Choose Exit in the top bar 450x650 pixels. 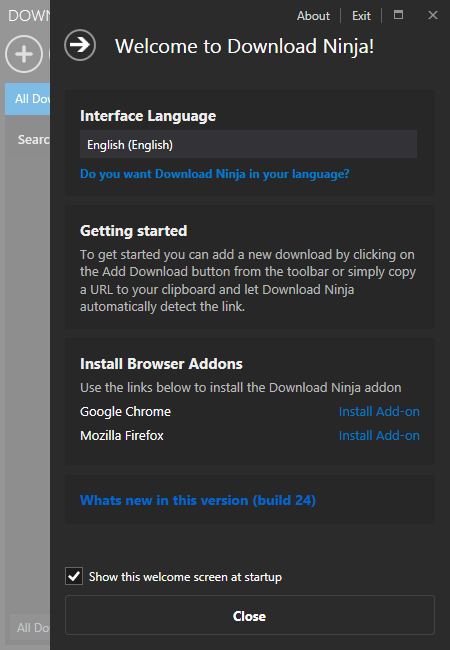pos(361,16)
